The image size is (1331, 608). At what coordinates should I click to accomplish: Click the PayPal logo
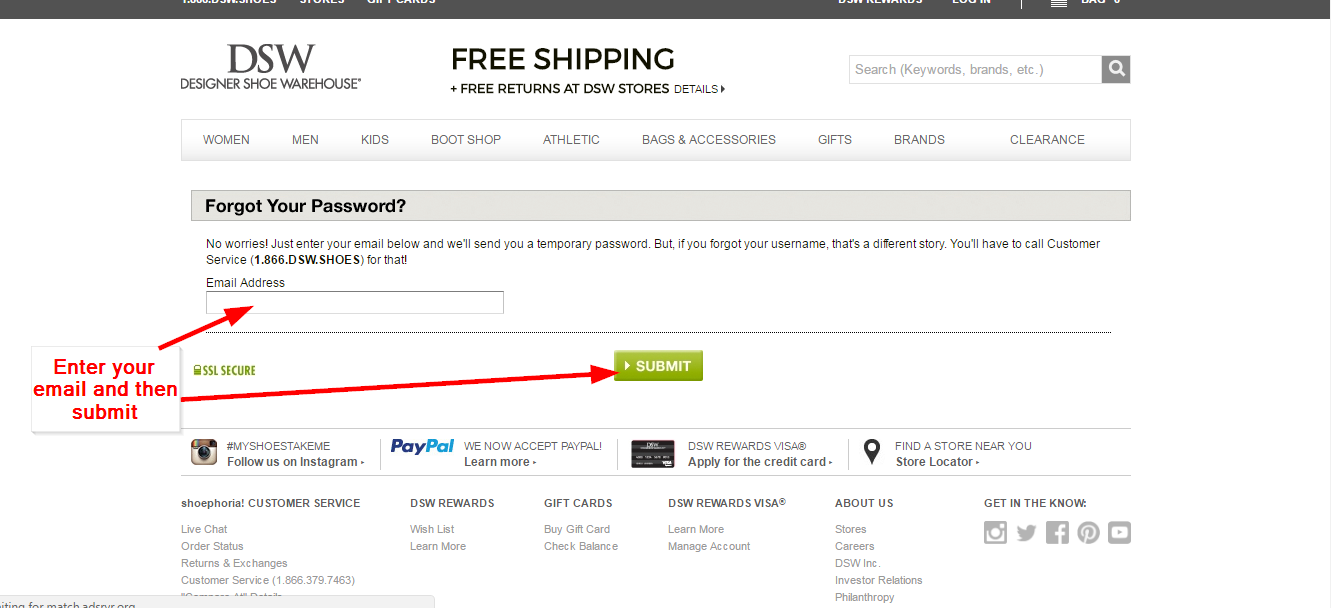click(x=422, y=446)
